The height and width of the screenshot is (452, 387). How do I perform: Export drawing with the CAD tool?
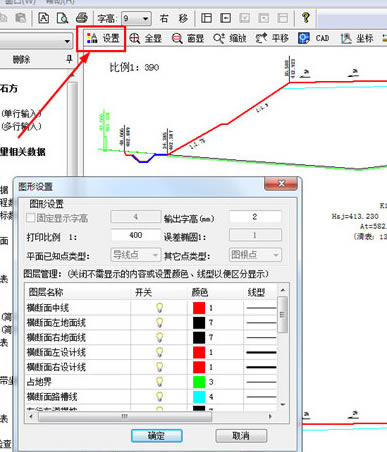(x=314, y=38)
